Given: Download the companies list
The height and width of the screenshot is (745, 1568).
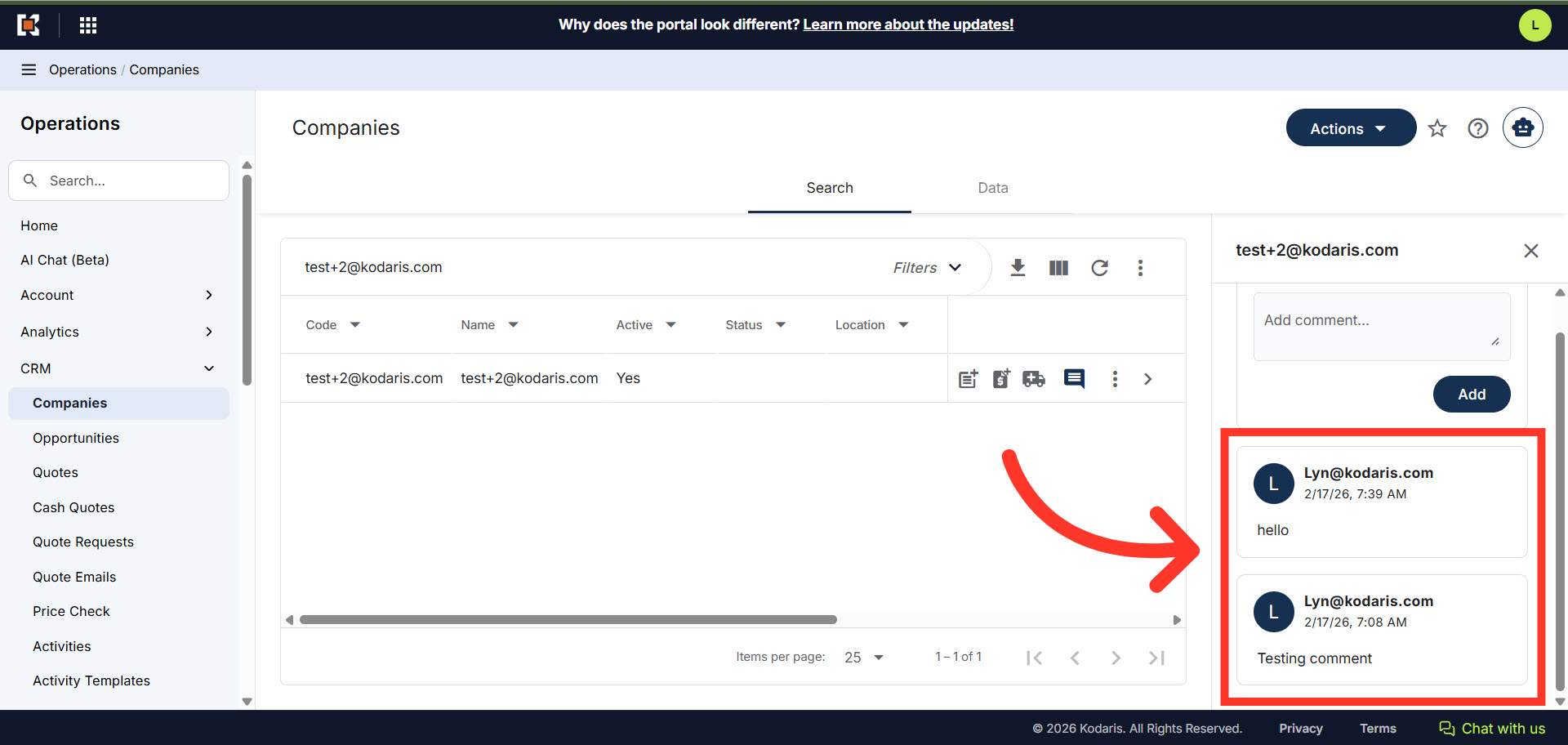Looking at the screenshot, I should click(x=1018, y=267).
